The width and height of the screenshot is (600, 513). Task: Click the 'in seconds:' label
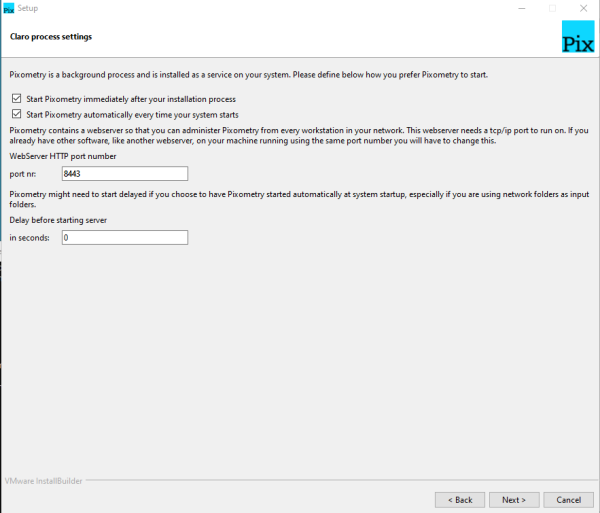click(x=29, y=238)
